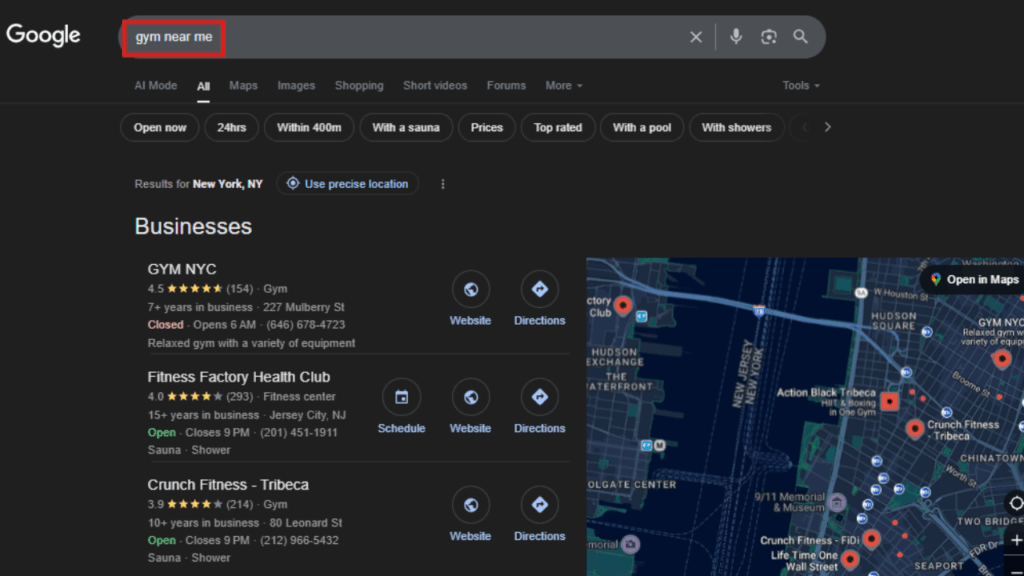
Task: Toggle the Open now filter chip
Action: pyautogui.click(x=160, y=127)
